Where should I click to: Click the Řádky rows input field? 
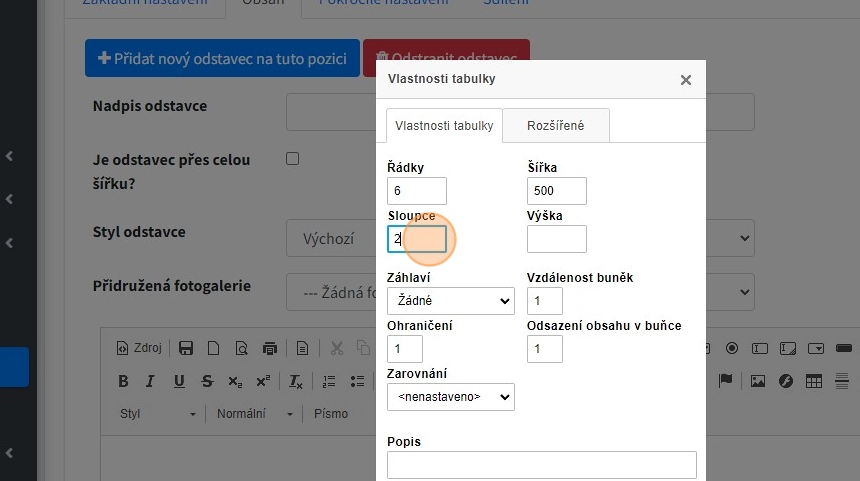416,190
